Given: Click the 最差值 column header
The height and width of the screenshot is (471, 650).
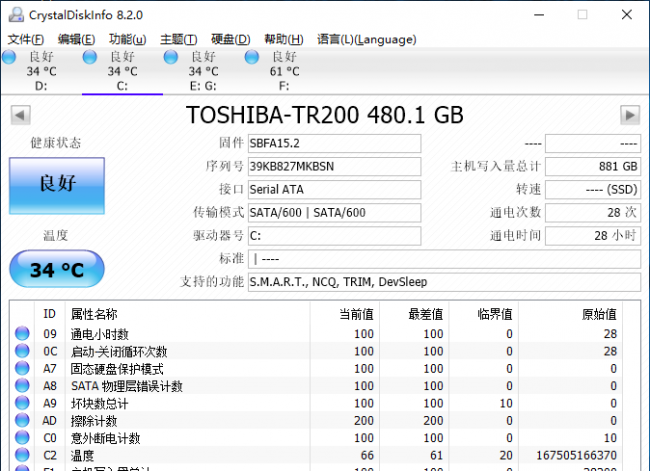Looking at the screenshot, I should [x=414, y=314].
